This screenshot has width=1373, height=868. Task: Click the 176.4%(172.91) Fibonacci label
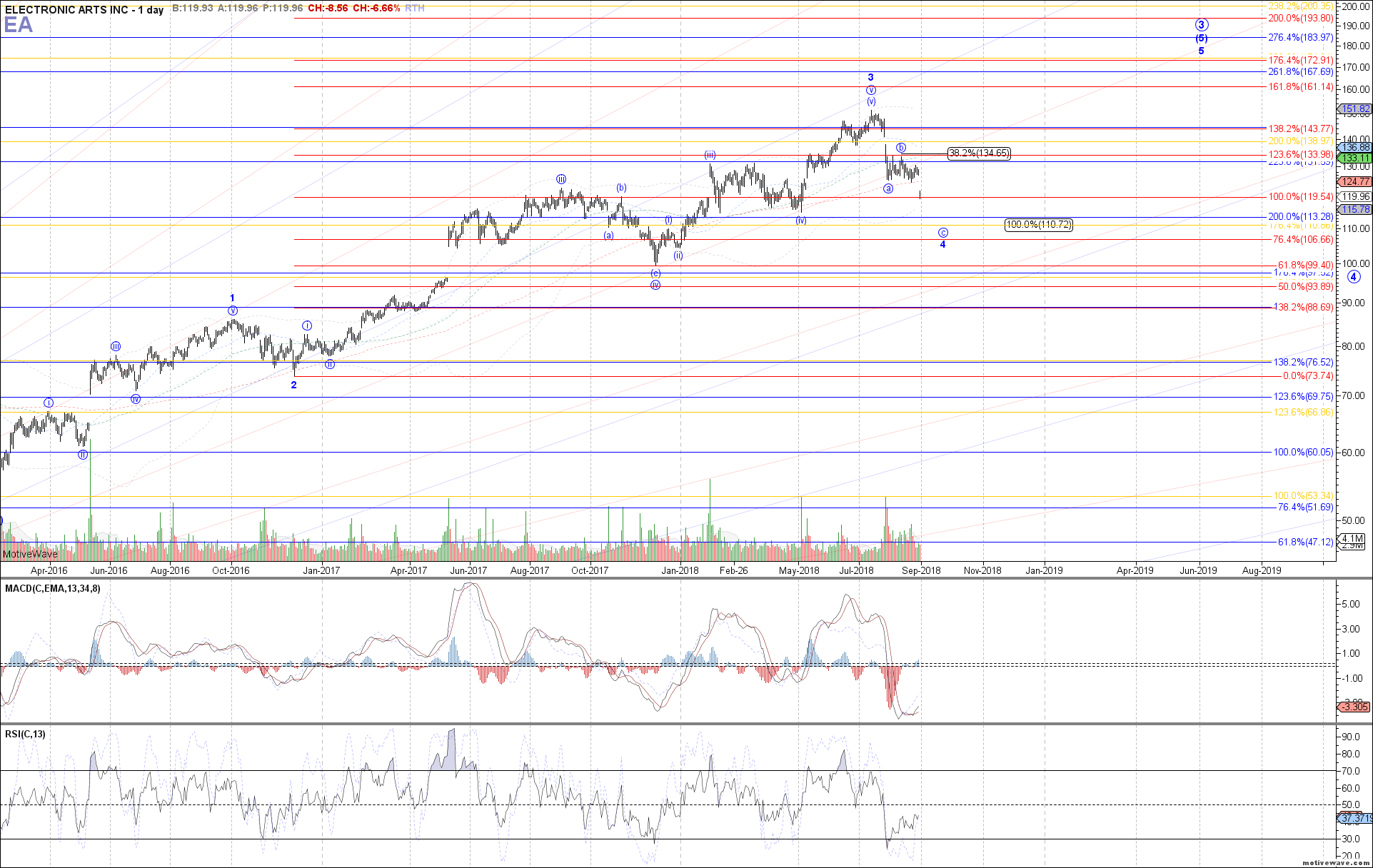(x=1300, y=60)
